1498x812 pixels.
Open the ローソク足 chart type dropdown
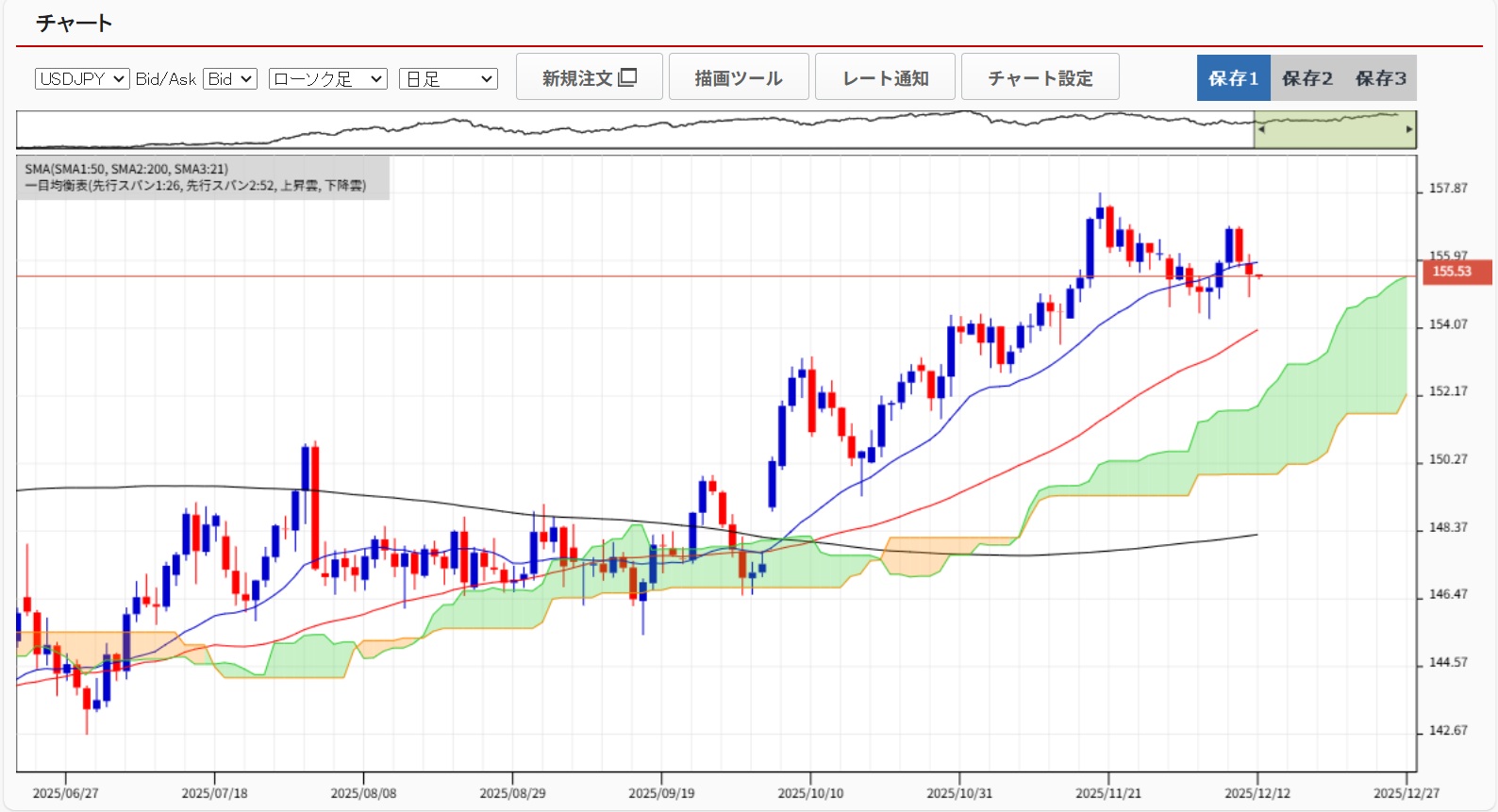[x=327, y=79]
